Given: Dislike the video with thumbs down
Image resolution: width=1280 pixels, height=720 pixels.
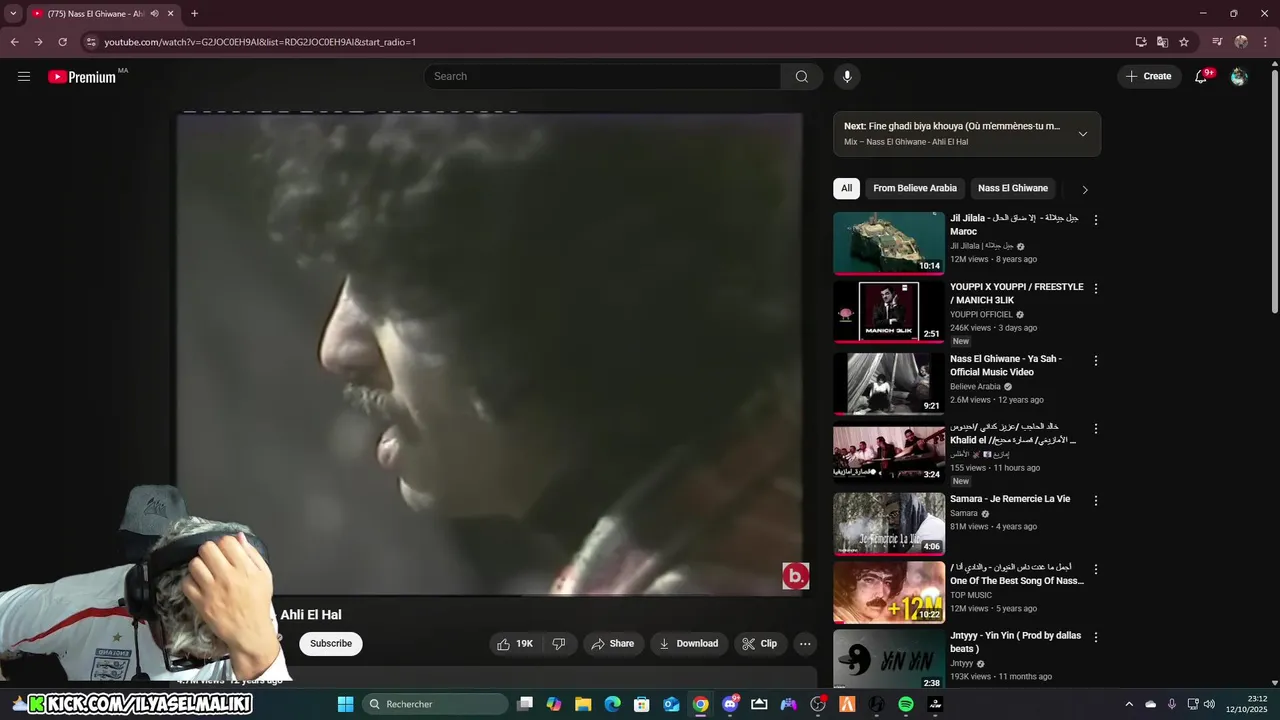Looking at the screenshot, I should point(559,644).
